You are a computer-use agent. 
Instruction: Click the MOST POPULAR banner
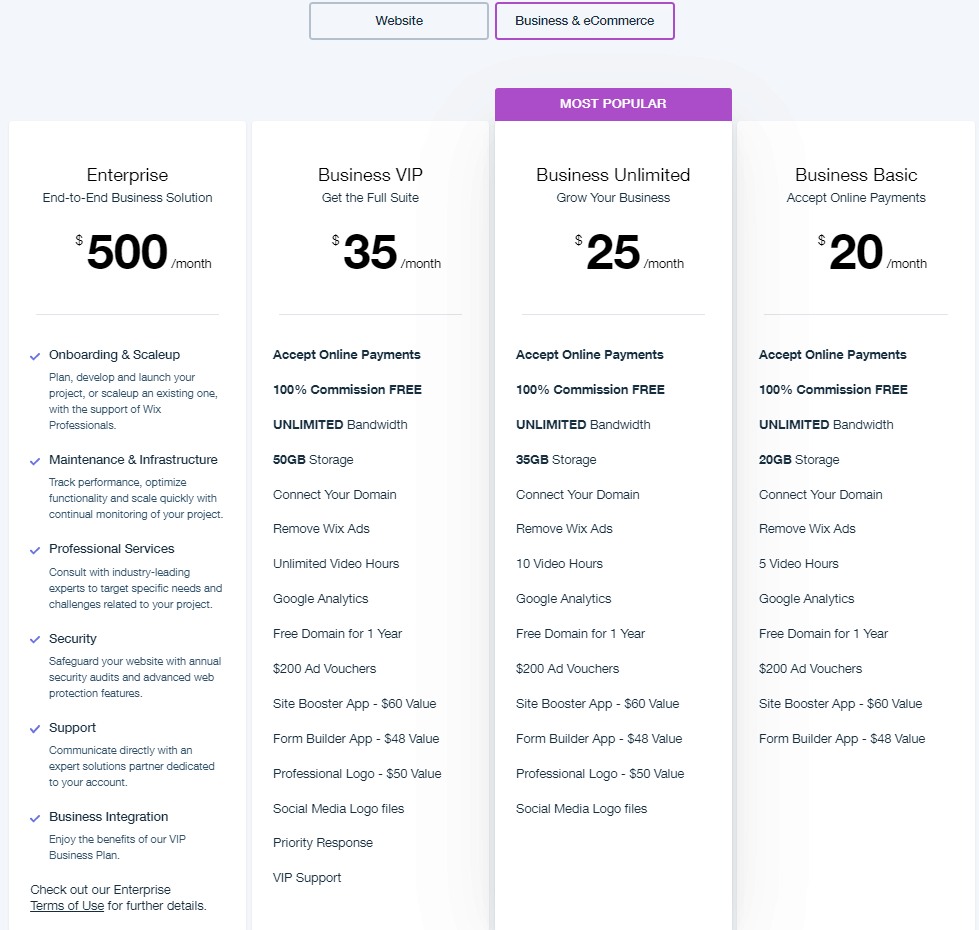click(613, 104)
